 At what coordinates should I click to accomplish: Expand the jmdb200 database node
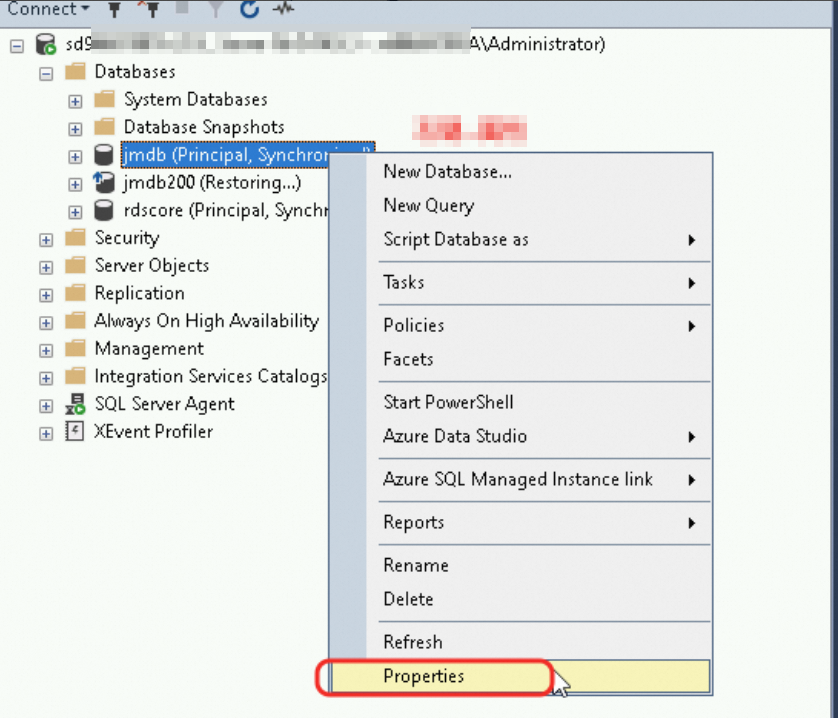(x=75, y=184)
